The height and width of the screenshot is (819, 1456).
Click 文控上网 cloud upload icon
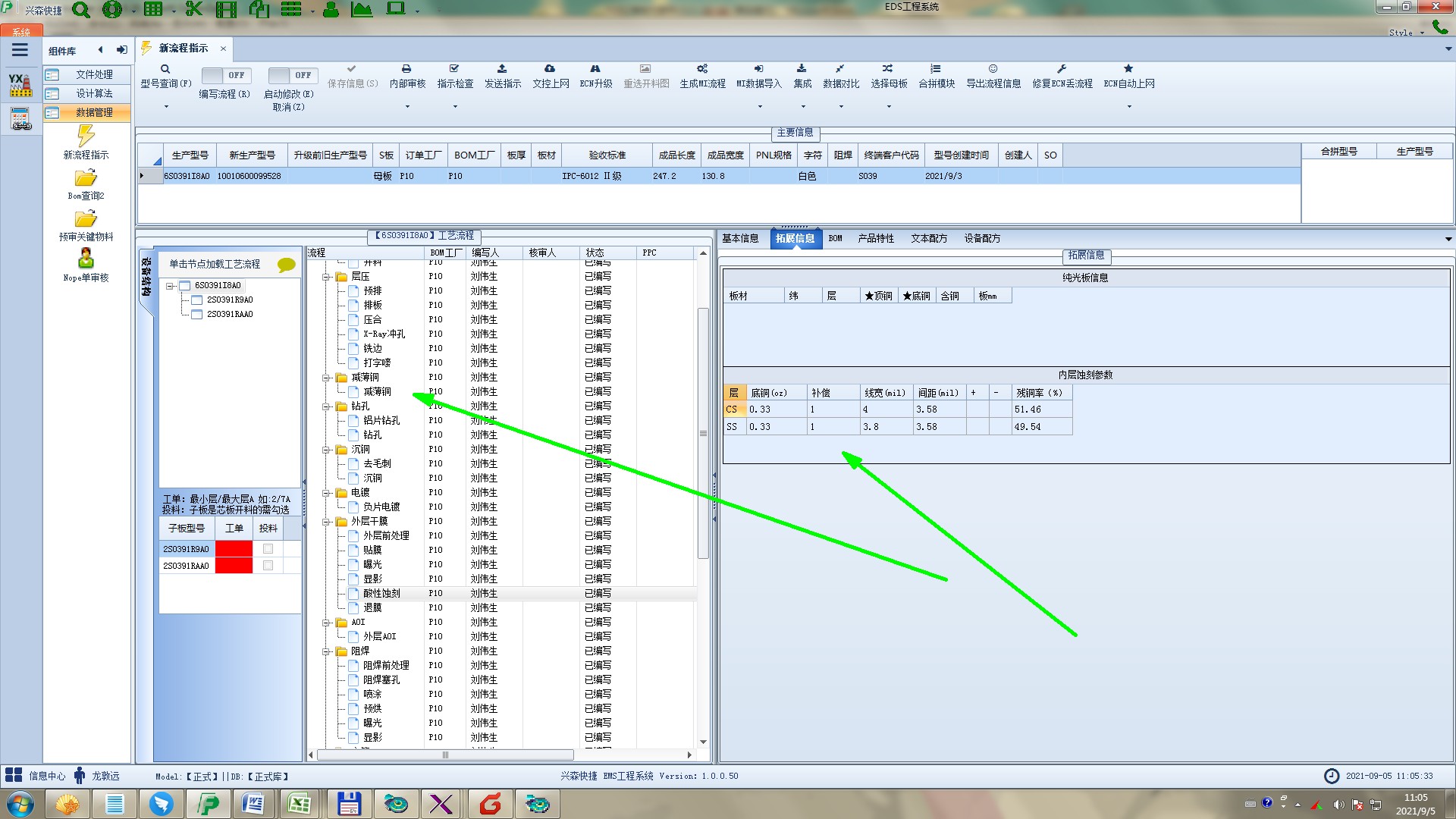tap(550, 68)
